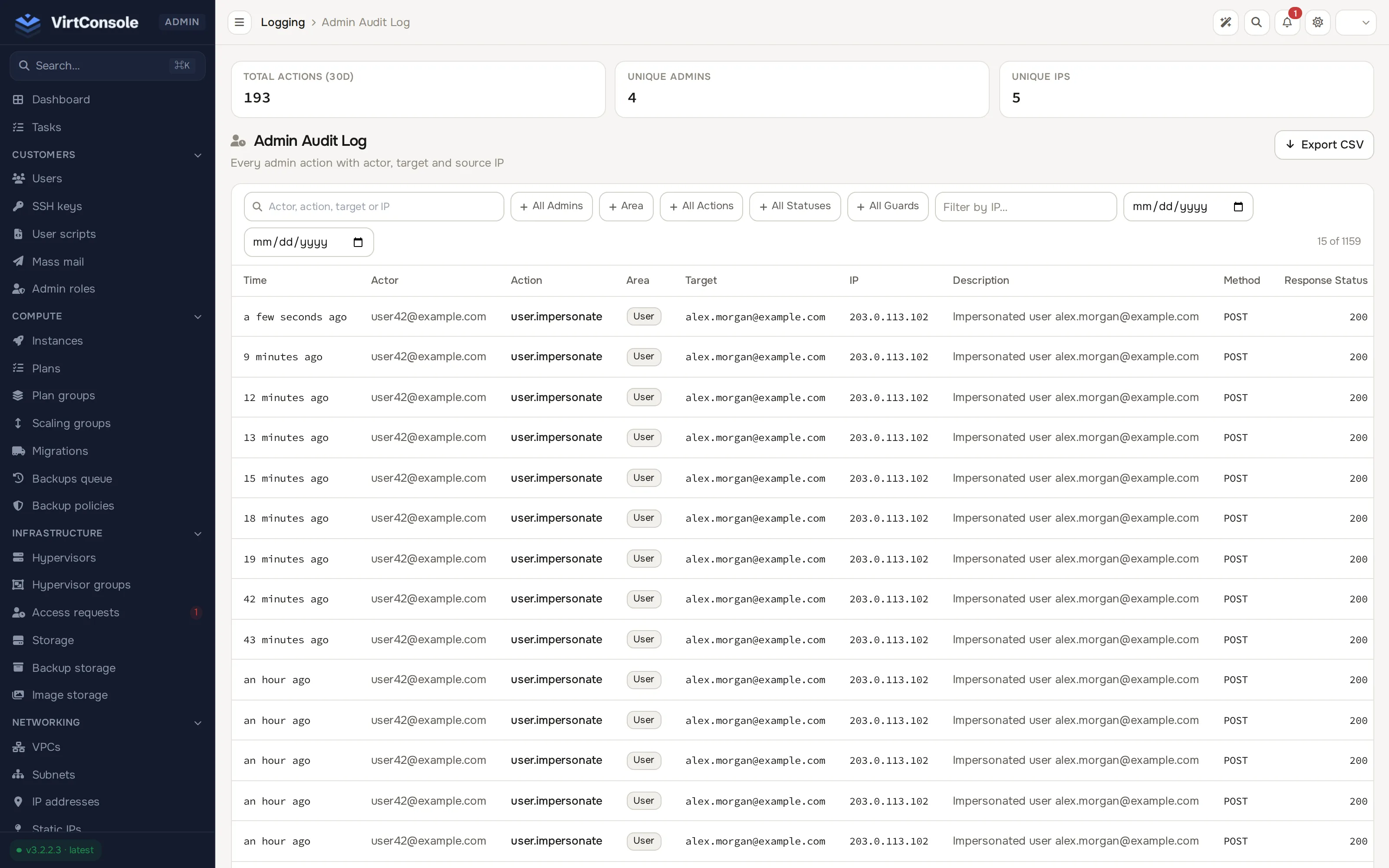
Task: Click the sidebar Search field
Action: coord(107,66)
